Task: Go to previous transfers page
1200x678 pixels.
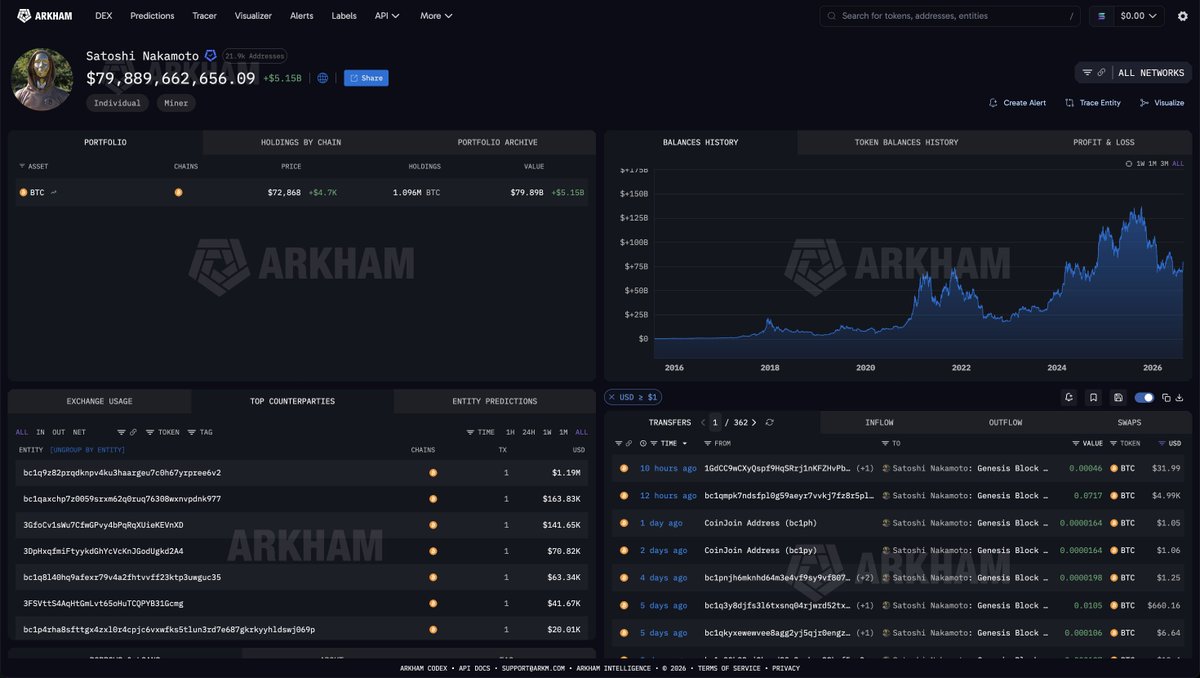Action: tap(703, 423)
